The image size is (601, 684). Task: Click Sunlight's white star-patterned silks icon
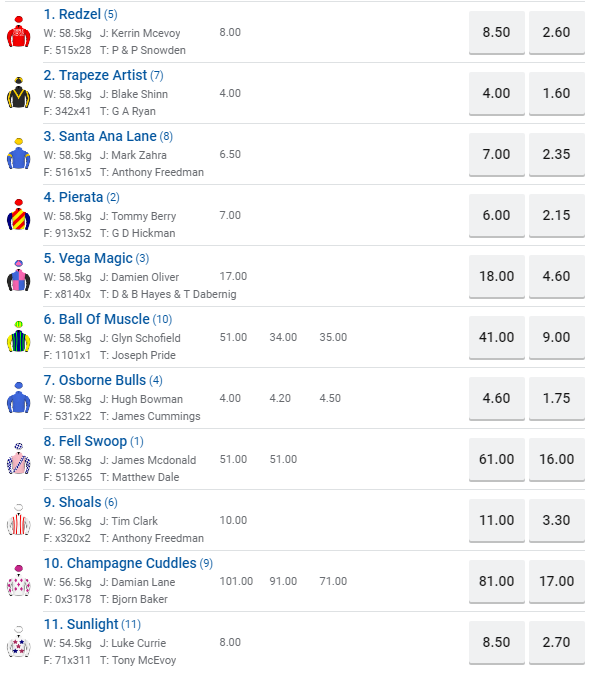(x=18, y=642)
